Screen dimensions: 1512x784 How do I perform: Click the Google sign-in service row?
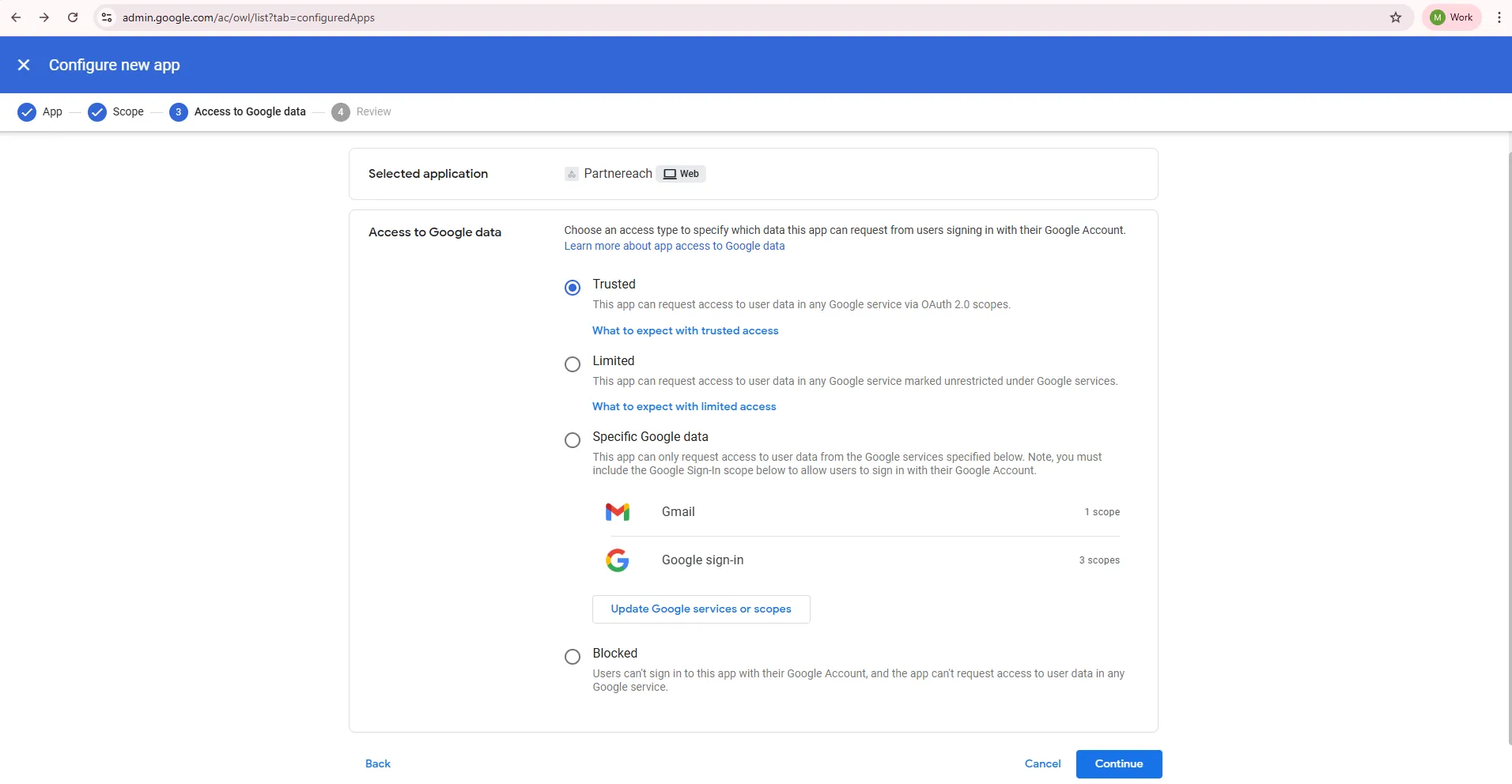(x=863, y=560)
